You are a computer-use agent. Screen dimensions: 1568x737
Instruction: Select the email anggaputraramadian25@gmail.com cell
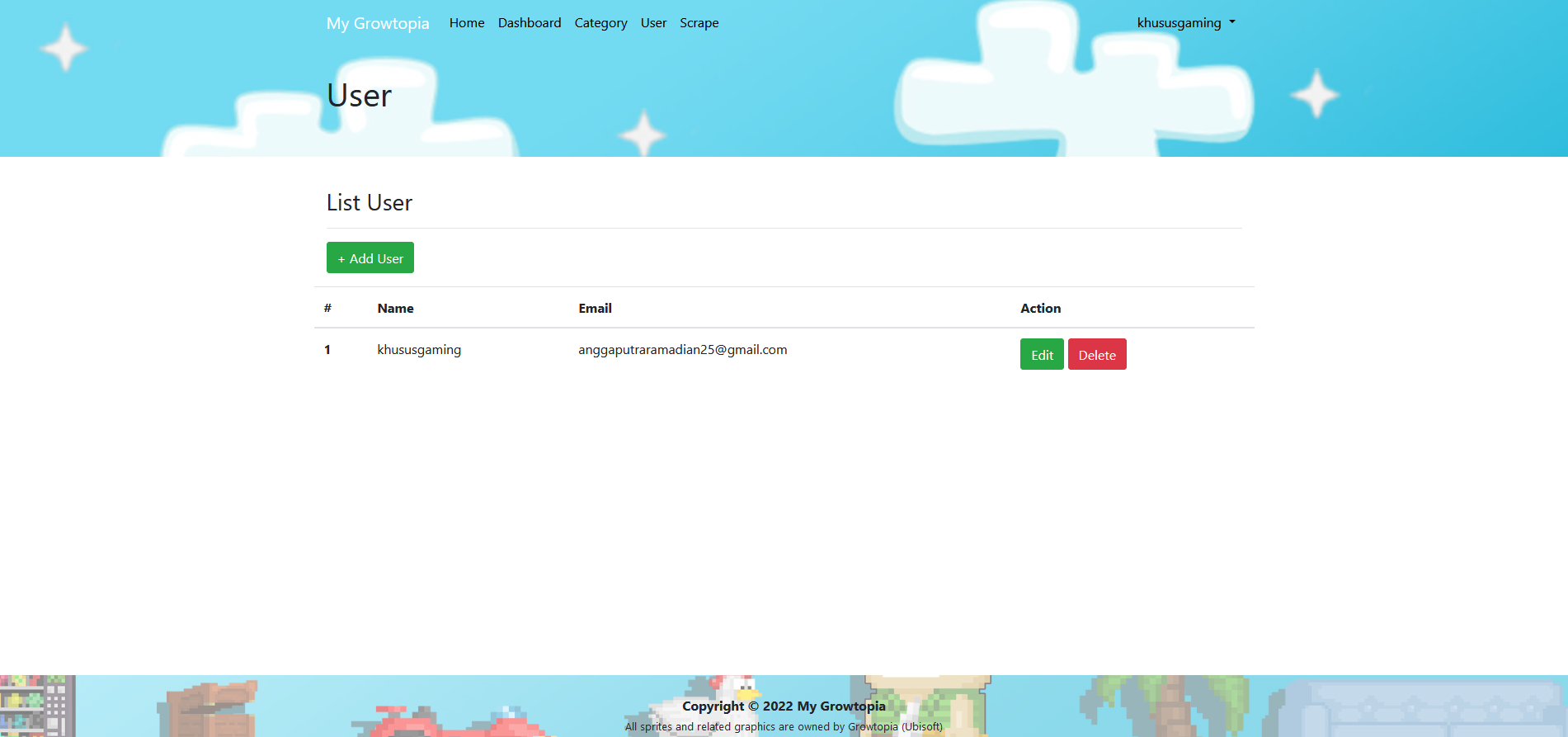click(x=683, y=349)
